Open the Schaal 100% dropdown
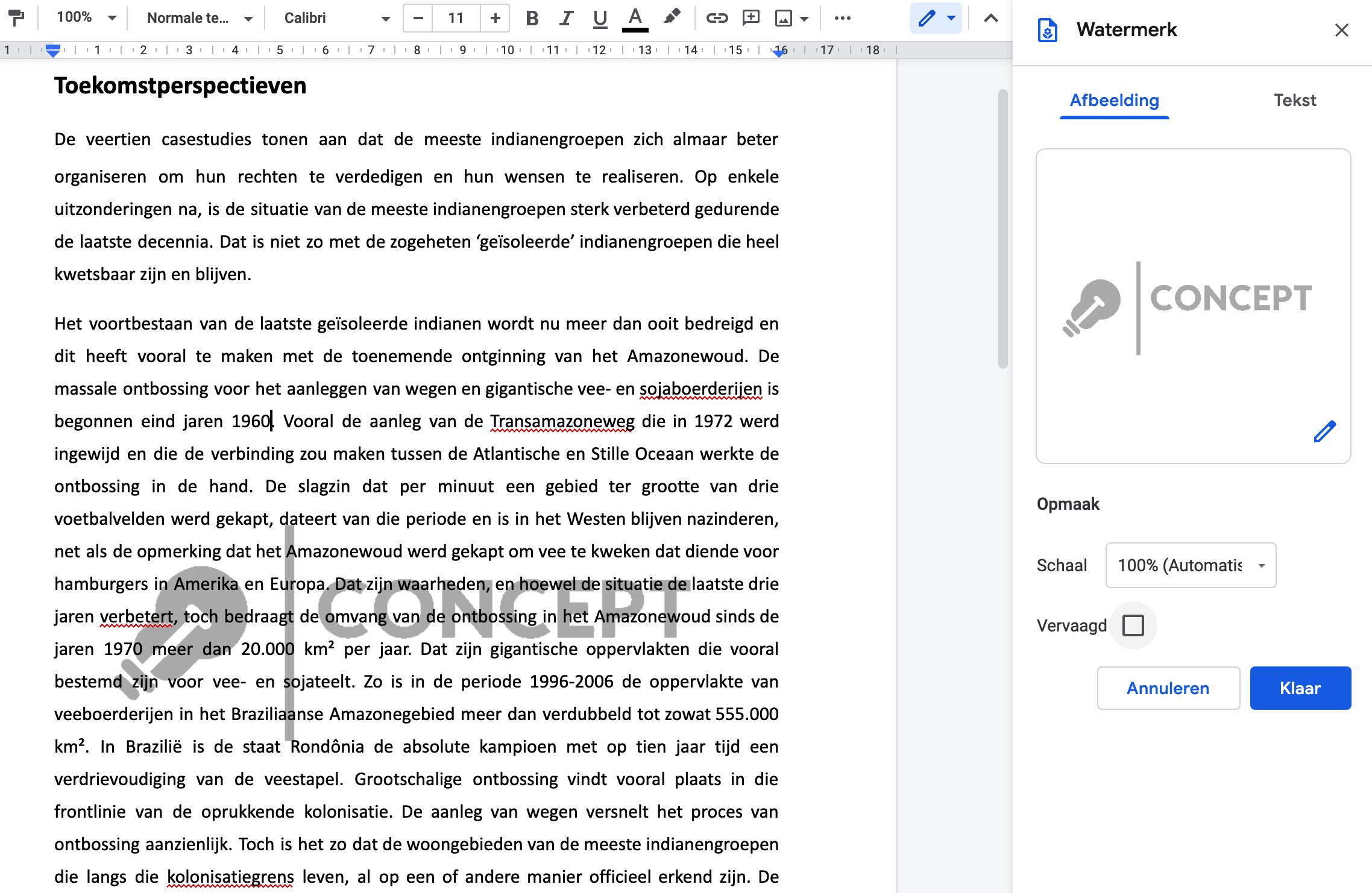1372x893 pixels. click(1191, 565)
